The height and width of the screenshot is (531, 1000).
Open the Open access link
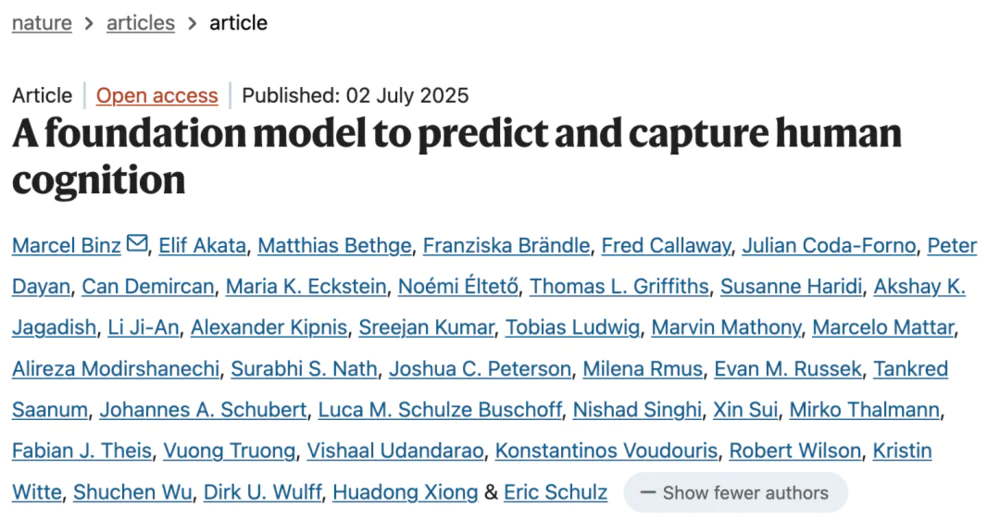157,96
